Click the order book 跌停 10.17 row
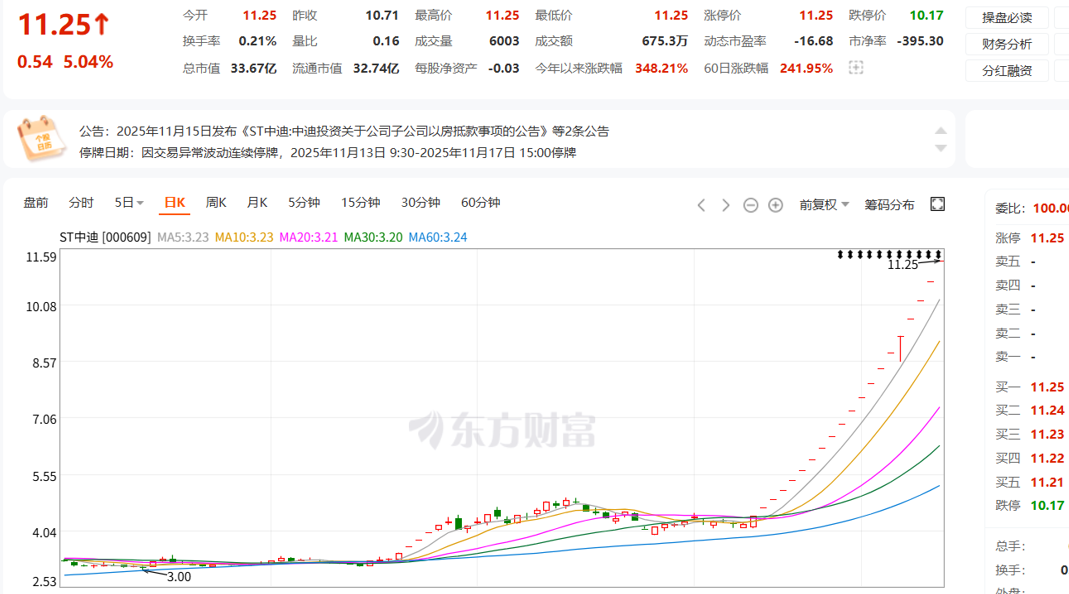1069x594 pixels. pyautogui.click(x=1029, y=505)
